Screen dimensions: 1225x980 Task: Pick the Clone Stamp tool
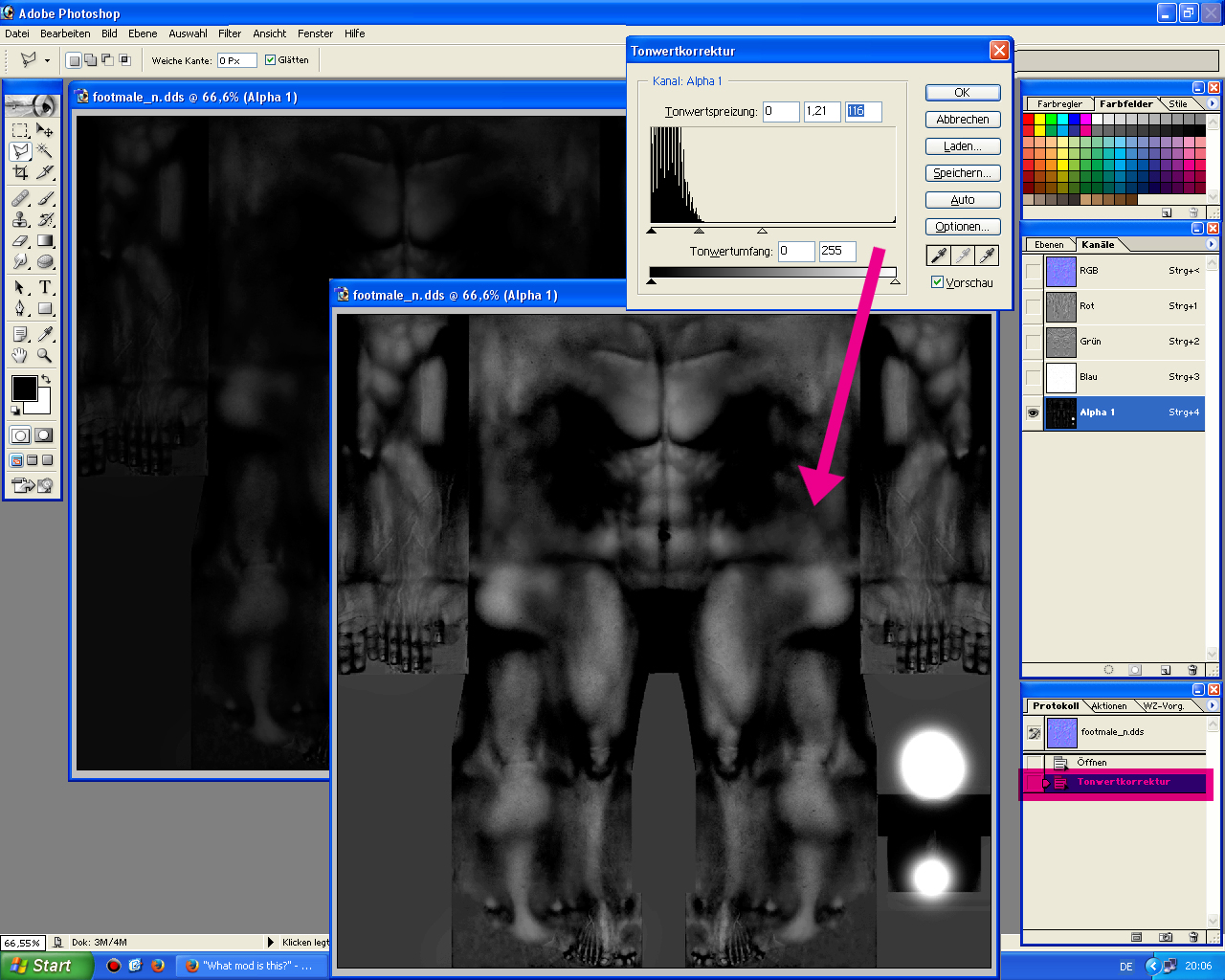[20, 219]
